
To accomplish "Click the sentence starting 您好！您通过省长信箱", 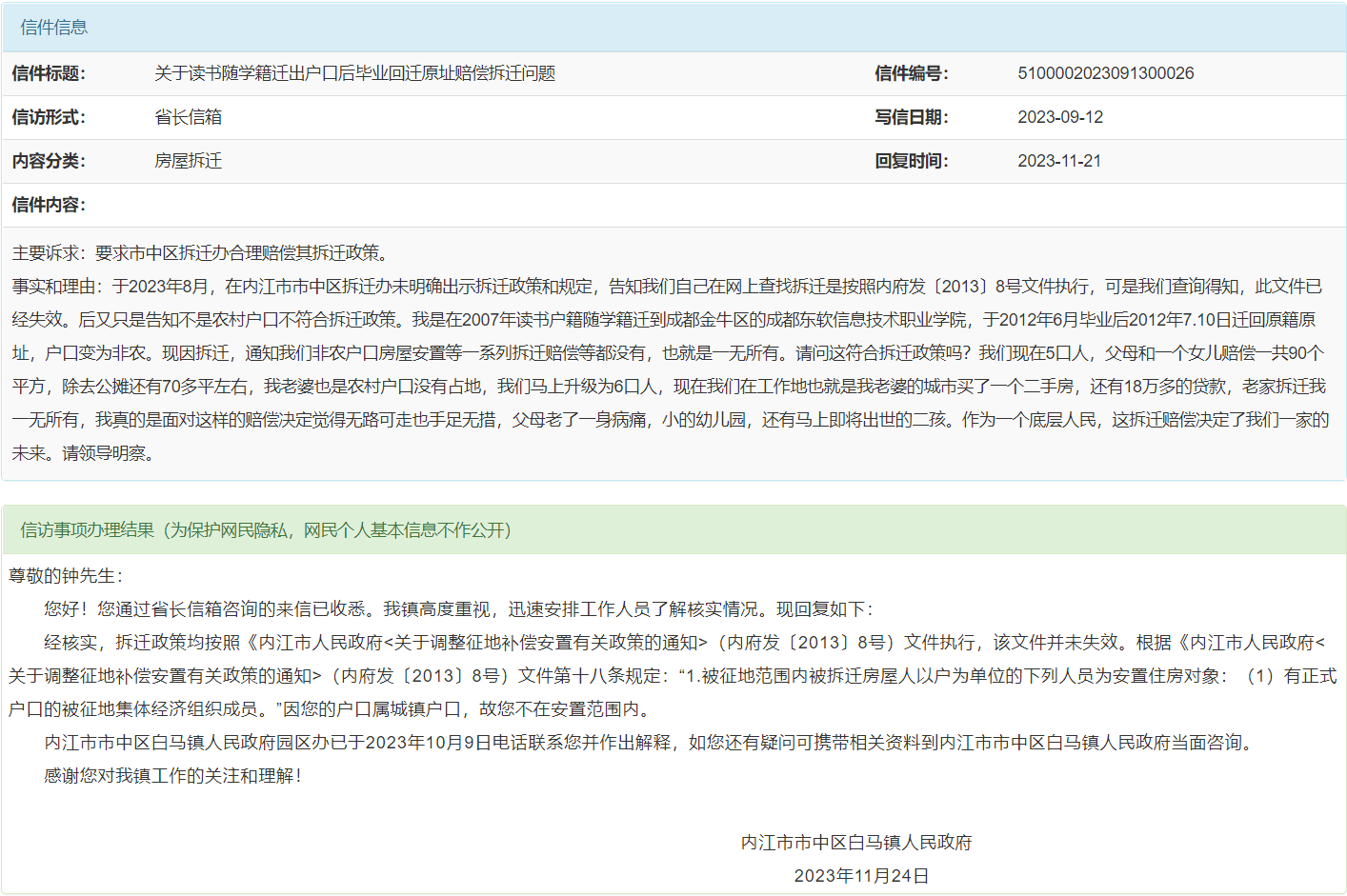I will tap(458, 609).
